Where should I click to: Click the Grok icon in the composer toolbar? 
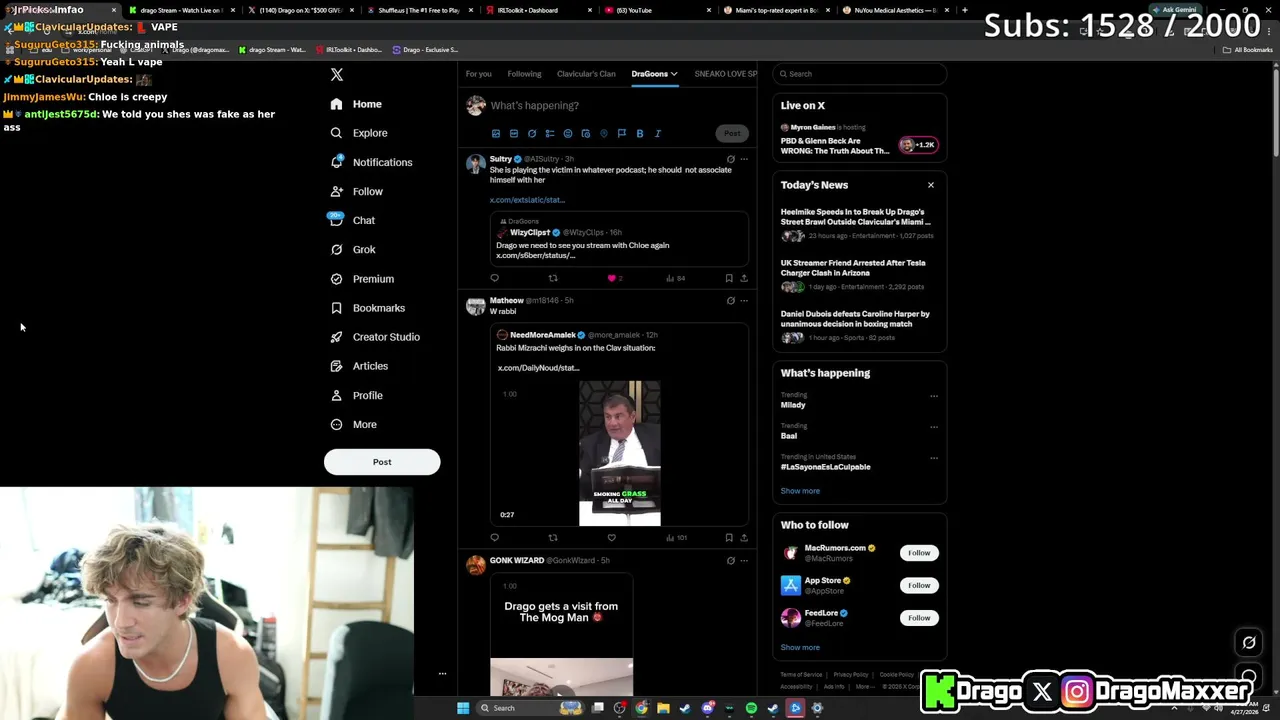point(532,134)
